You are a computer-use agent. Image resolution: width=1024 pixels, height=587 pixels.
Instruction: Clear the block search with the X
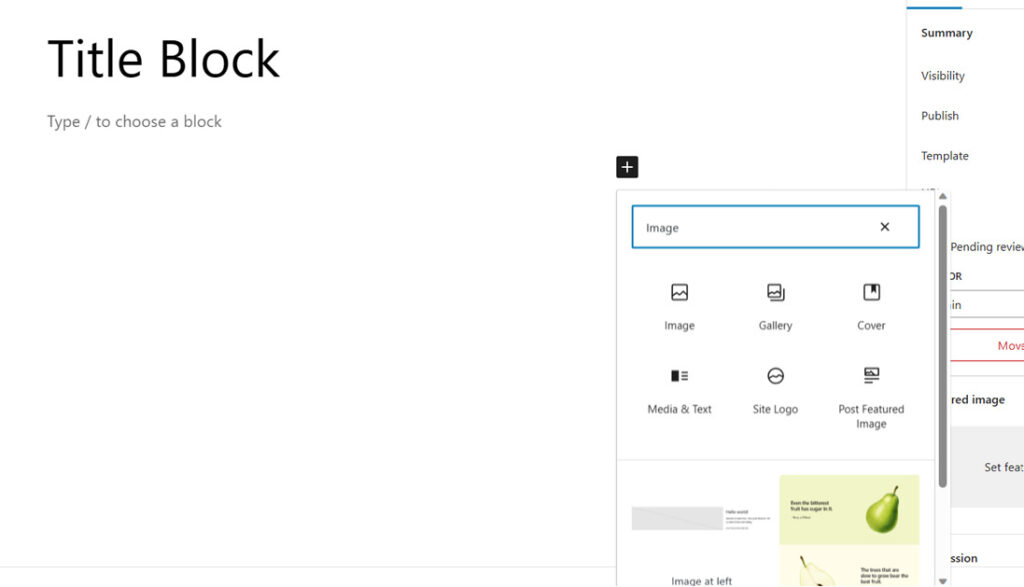[885, 227]
